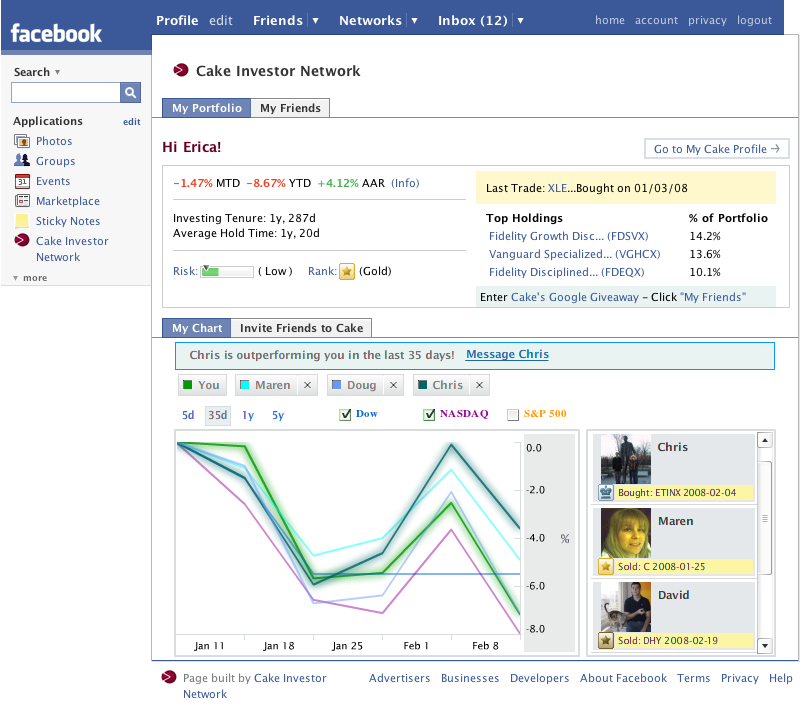
Task: Expand the Search options arrow
Action: coord(57,72)
